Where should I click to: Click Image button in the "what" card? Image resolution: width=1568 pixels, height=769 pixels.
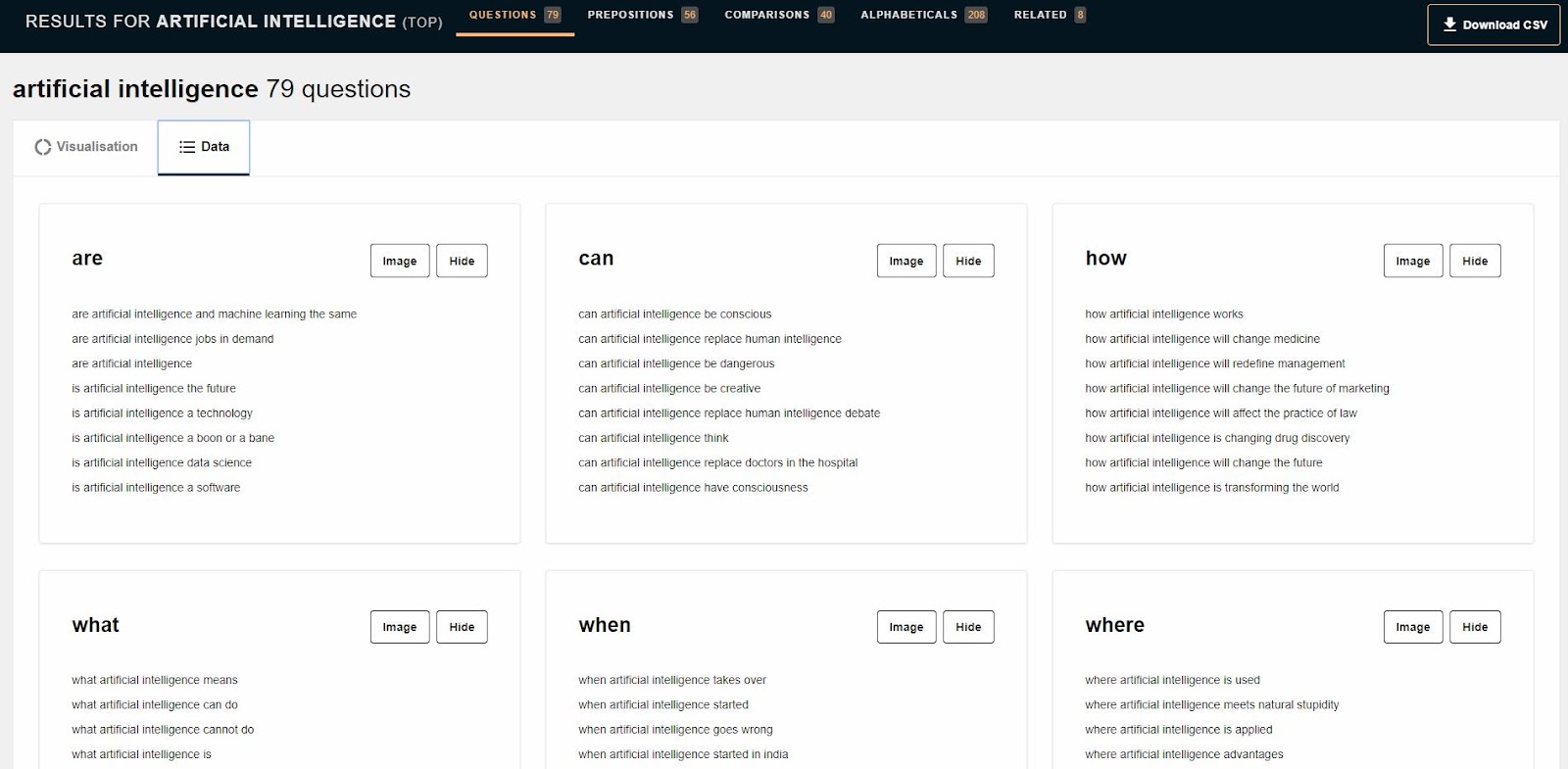(x=400, y=627)
